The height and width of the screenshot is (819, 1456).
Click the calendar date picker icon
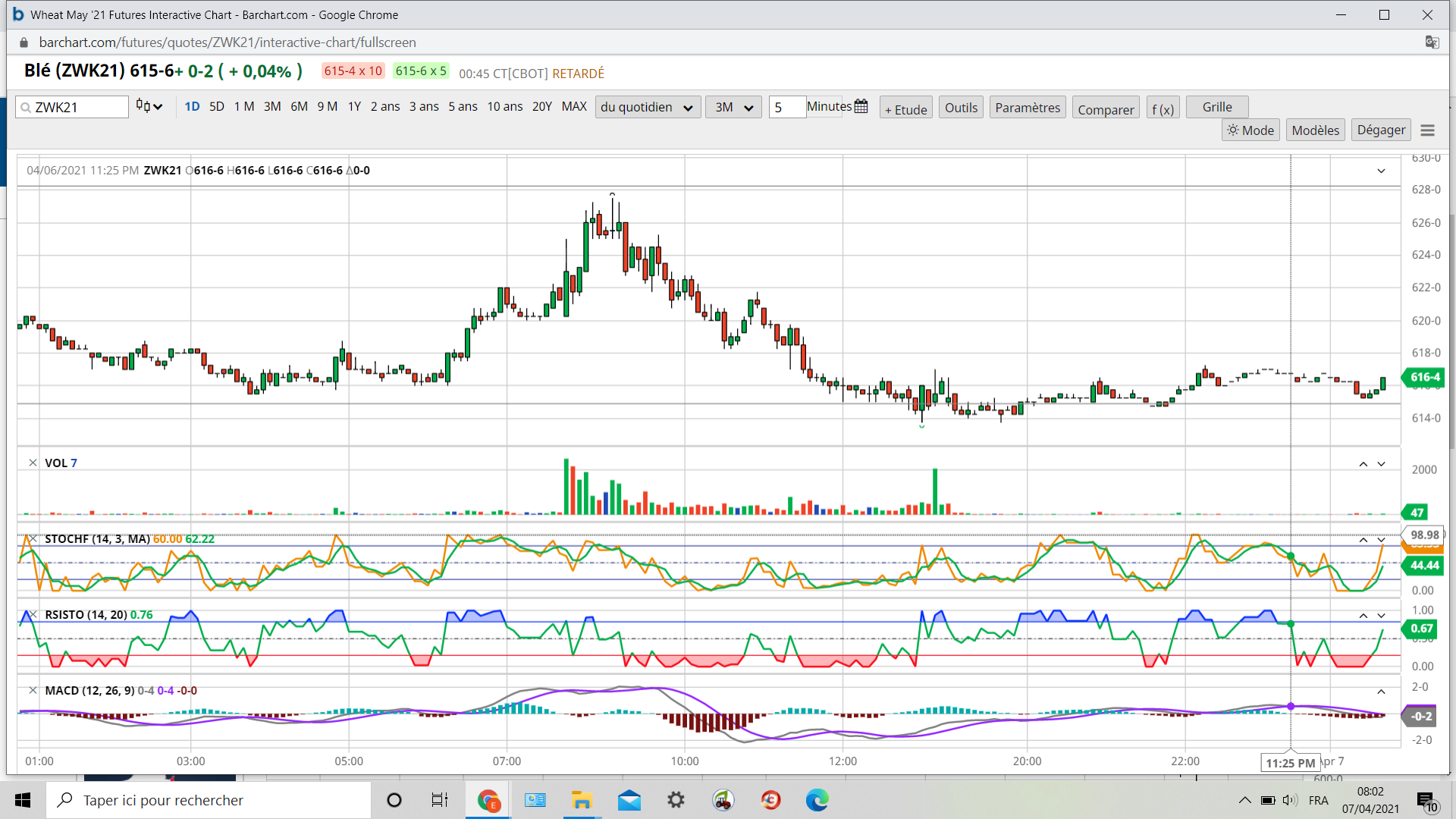click(x=861, y=106)
